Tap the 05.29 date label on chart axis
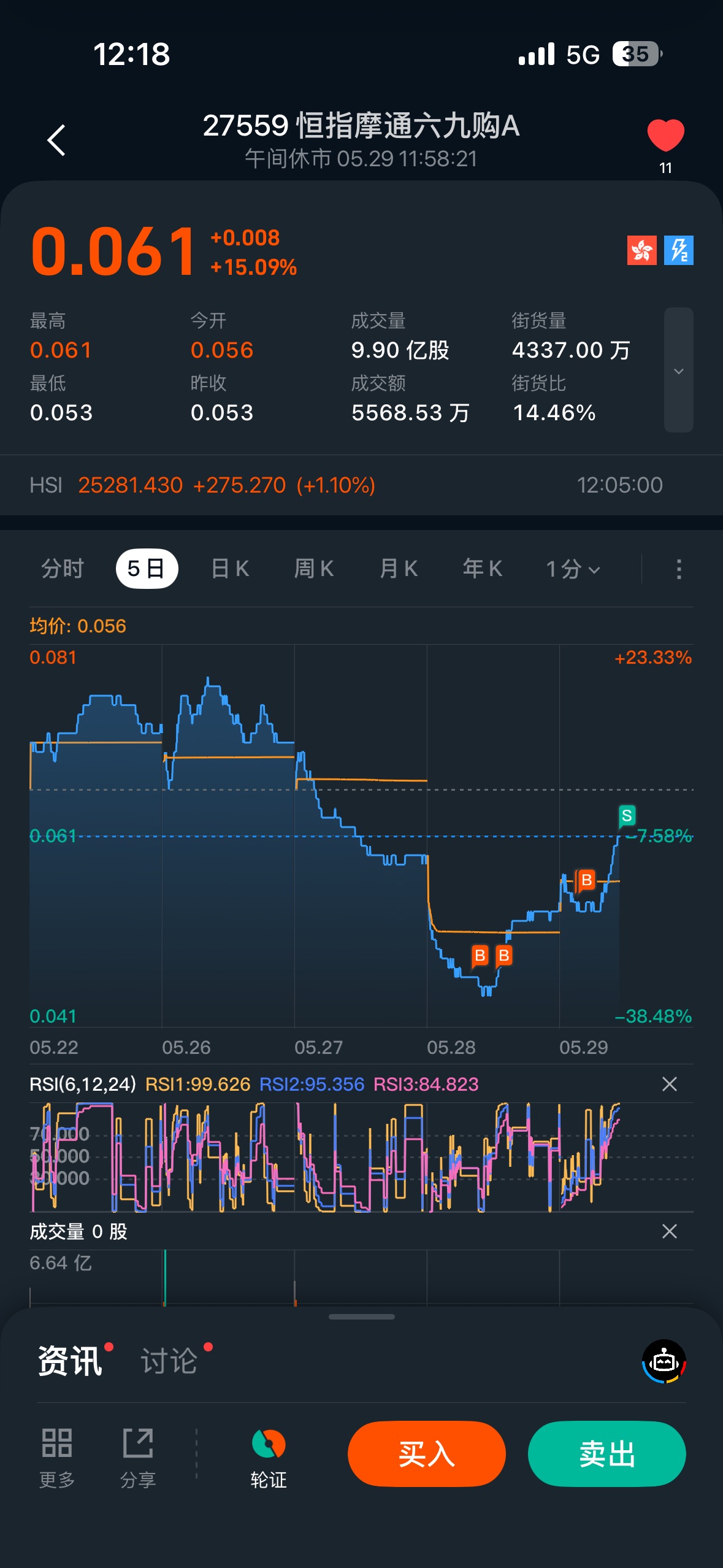 583,1047
